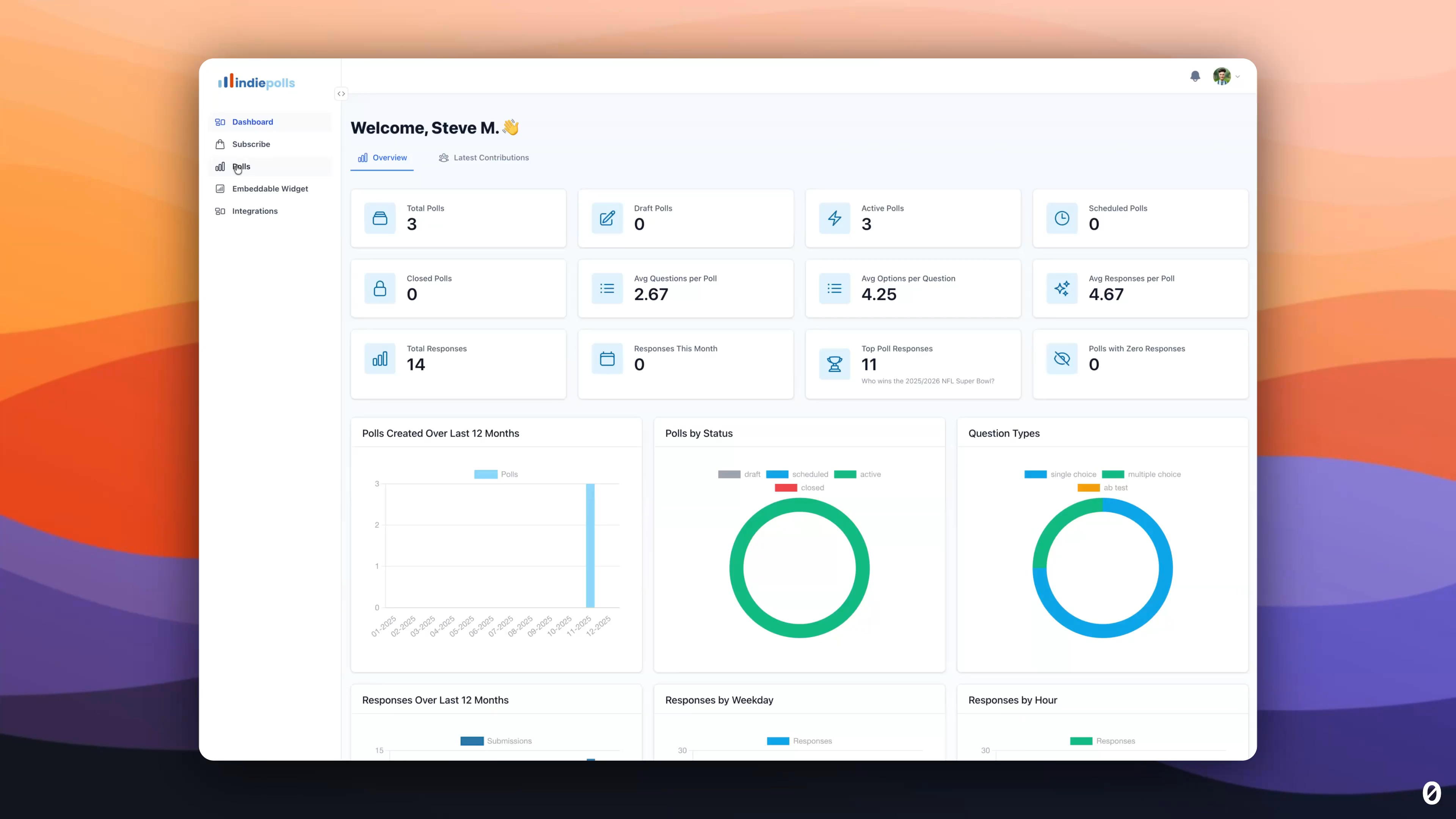Click the Top Poll Responses value 11
The height and width of the screenshot is (819, 1456).
[x=869, y=364]
